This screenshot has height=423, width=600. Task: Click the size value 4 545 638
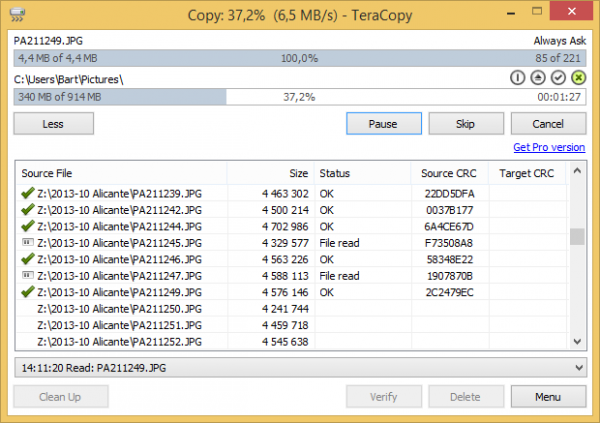tap(285, 342)
